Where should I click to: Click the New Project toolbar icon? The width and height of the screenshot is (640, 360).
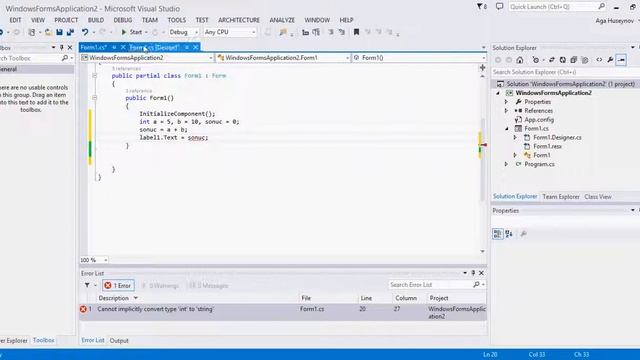(x=31, y=32)
